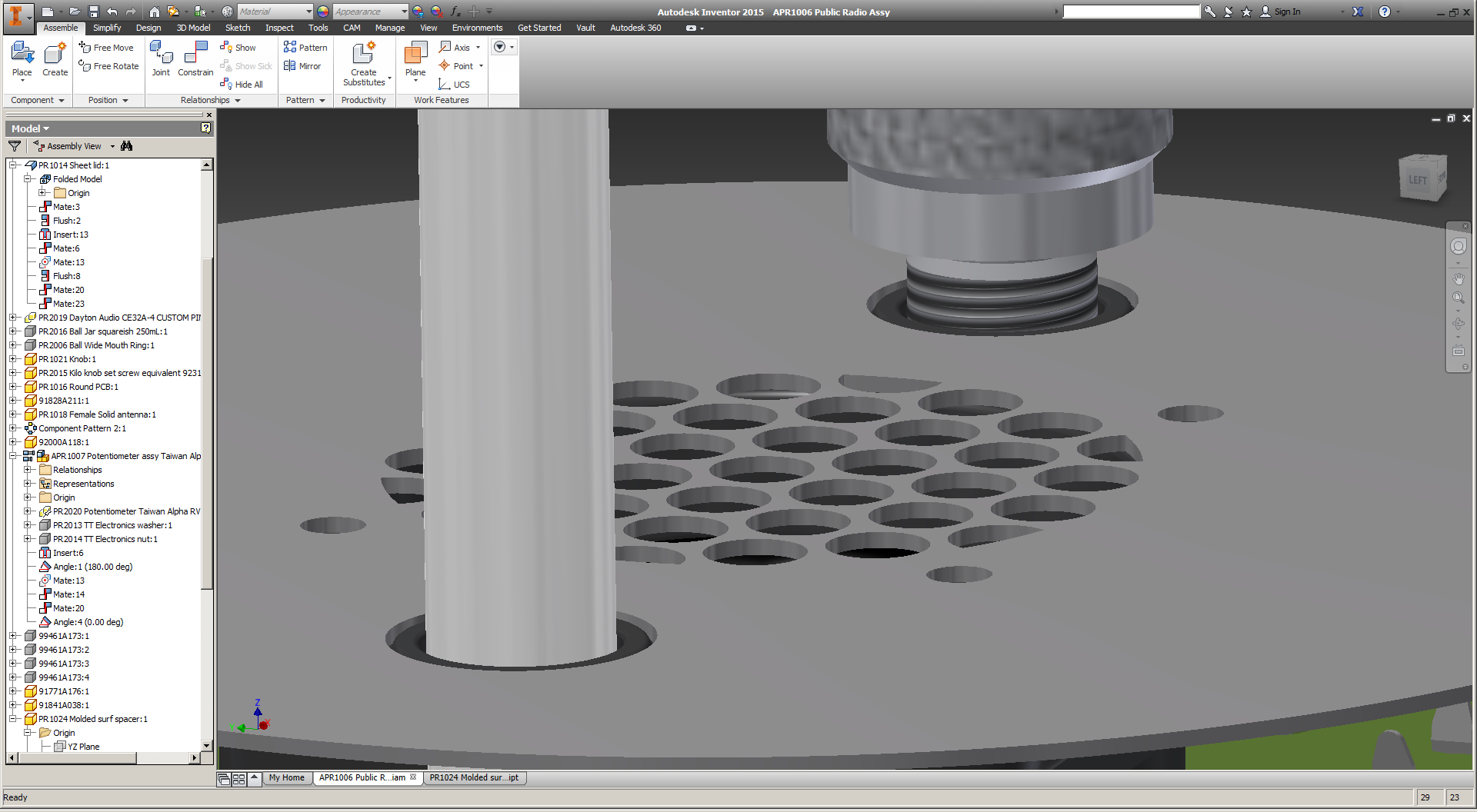Select the Joint relationship tool
Image resolution: width=1477 pixels, height=812 pixels.
161,60
